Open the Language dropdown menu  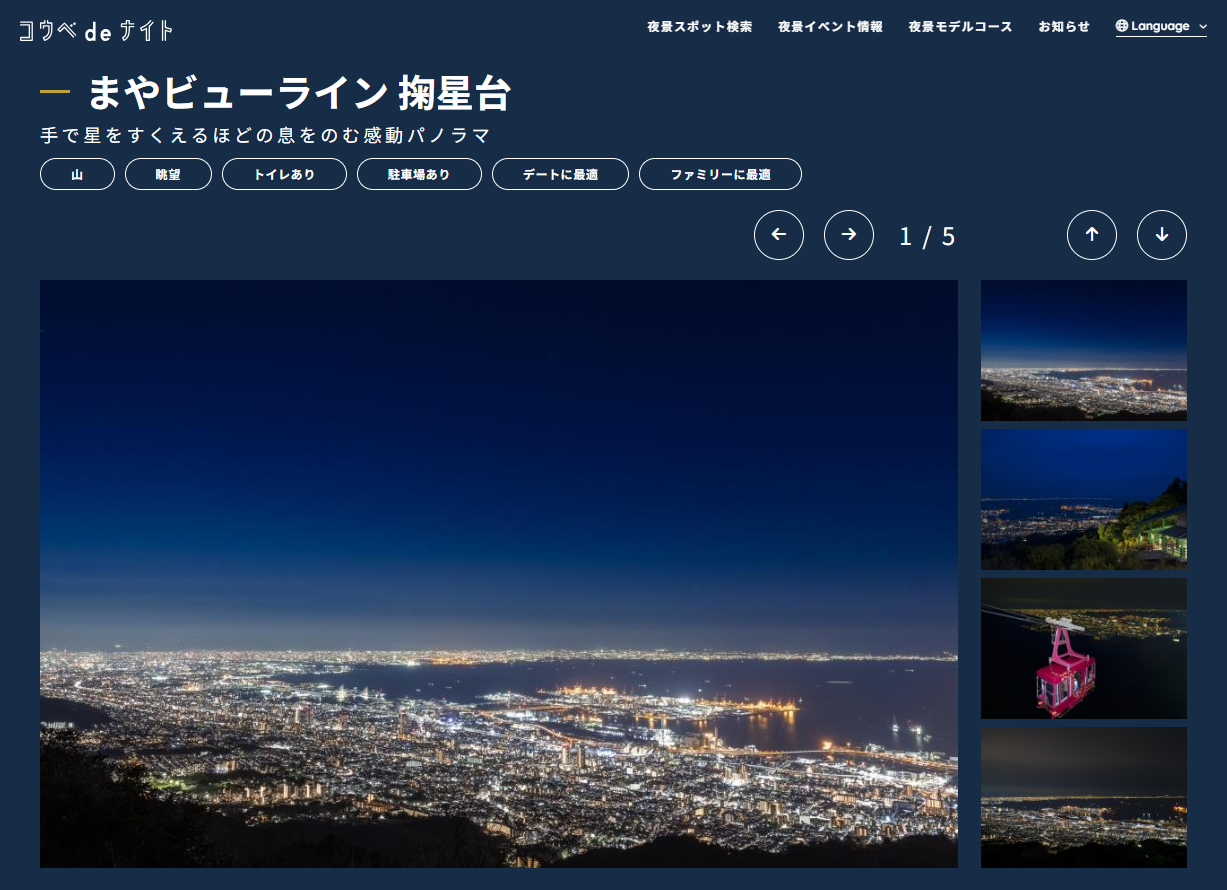[1161, 27]
